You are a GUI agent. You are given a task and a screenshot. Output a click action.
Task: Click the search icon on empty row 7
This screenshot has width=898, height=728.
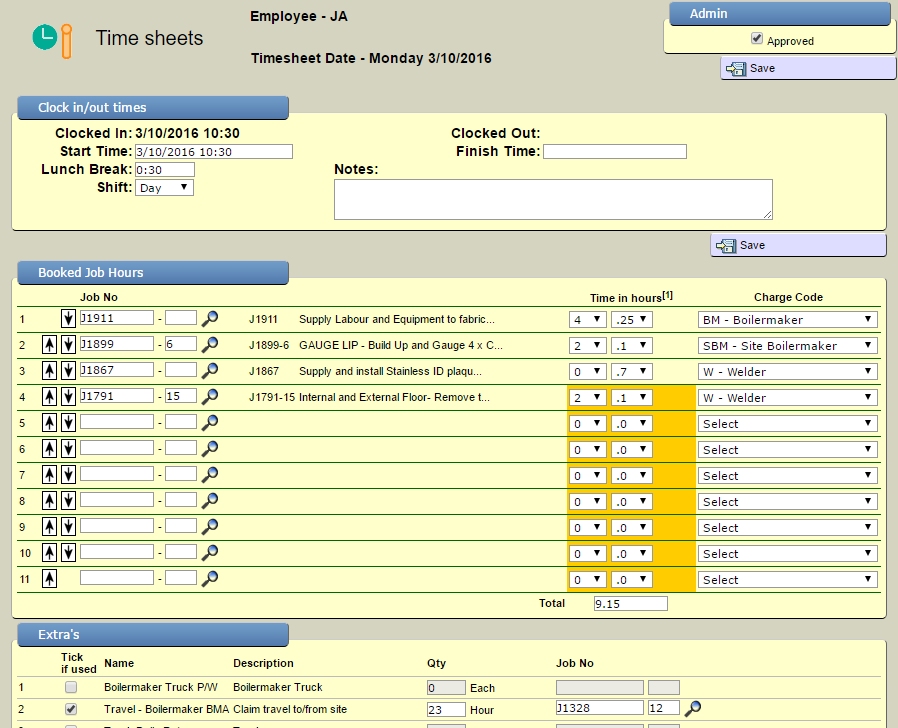[x=210, y=475]
